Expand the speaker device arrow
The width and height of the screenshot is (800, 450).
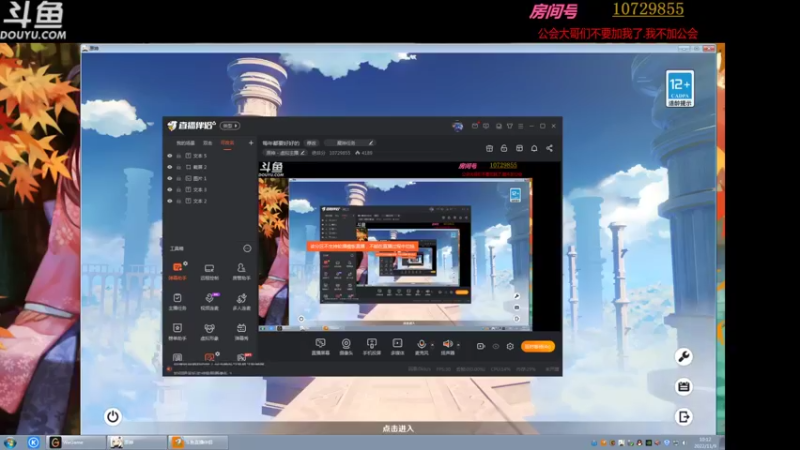coord(458,345)
